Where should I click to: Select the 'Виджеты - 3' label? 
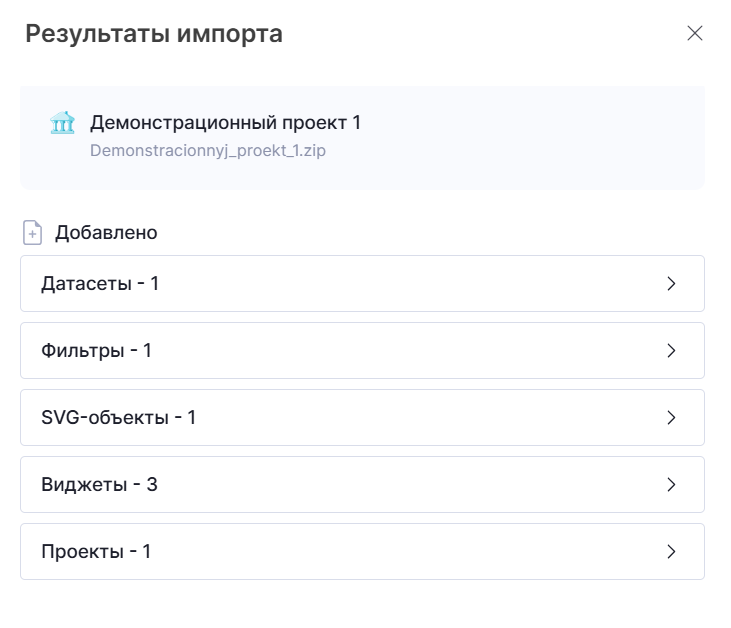(99, 485)
